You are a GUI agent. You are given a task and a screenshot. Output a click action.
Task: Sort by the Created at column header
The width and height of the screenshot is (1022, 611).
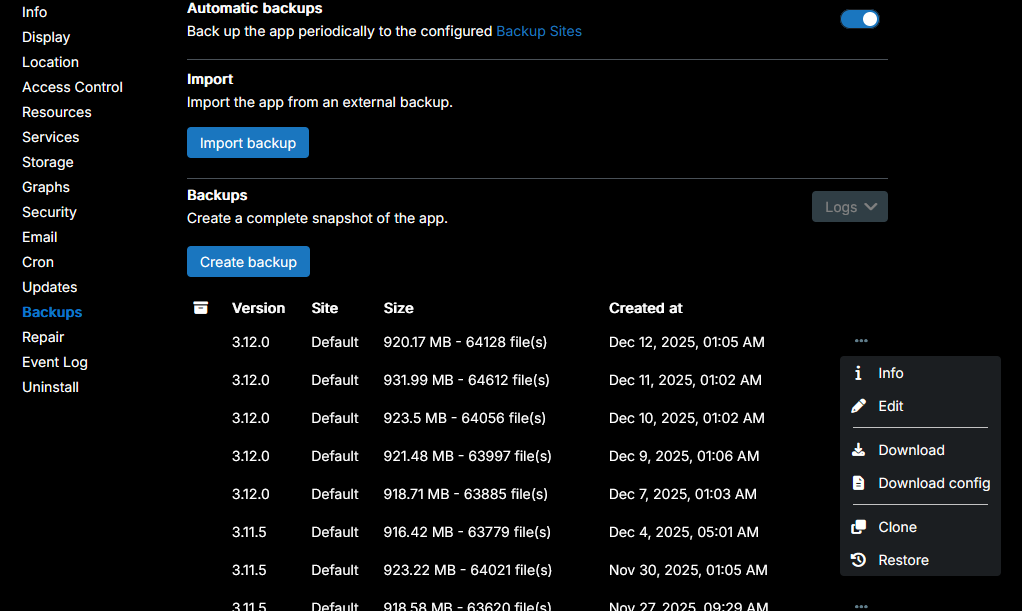(x=645, y=308)
